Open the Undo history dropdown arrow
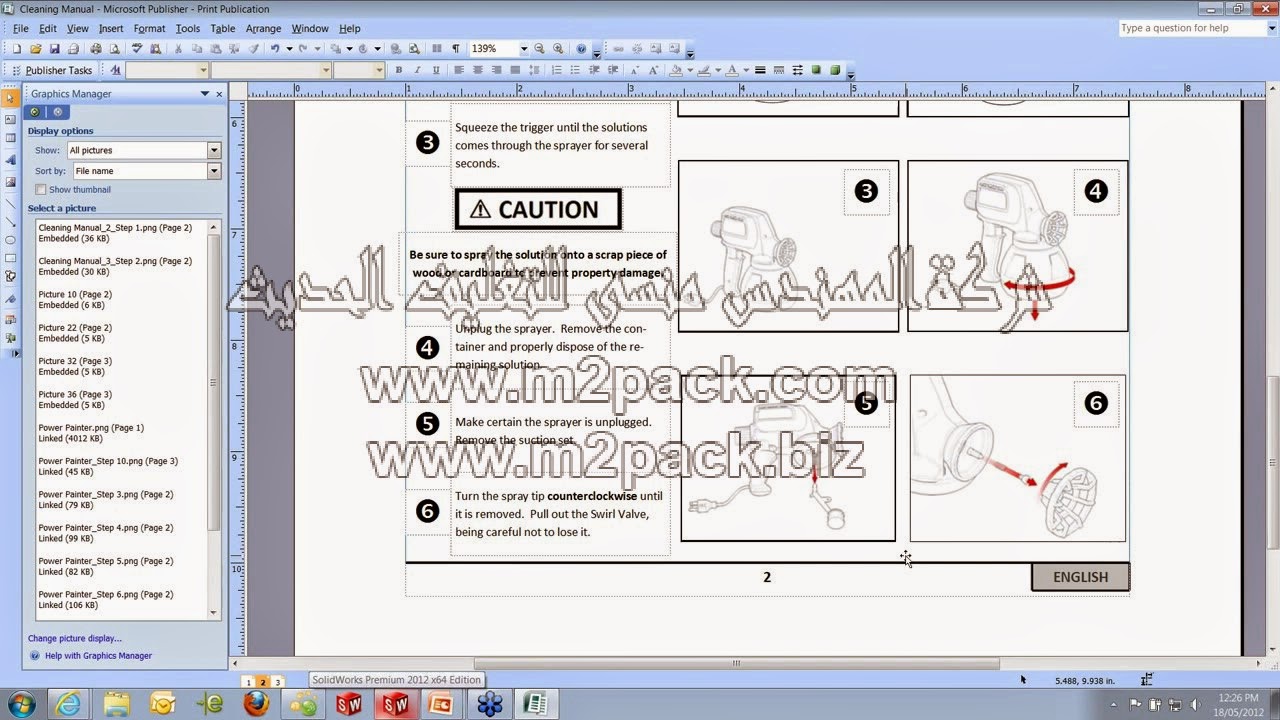The height and width of the screenshot is (720, 1280). click(289, 48)
